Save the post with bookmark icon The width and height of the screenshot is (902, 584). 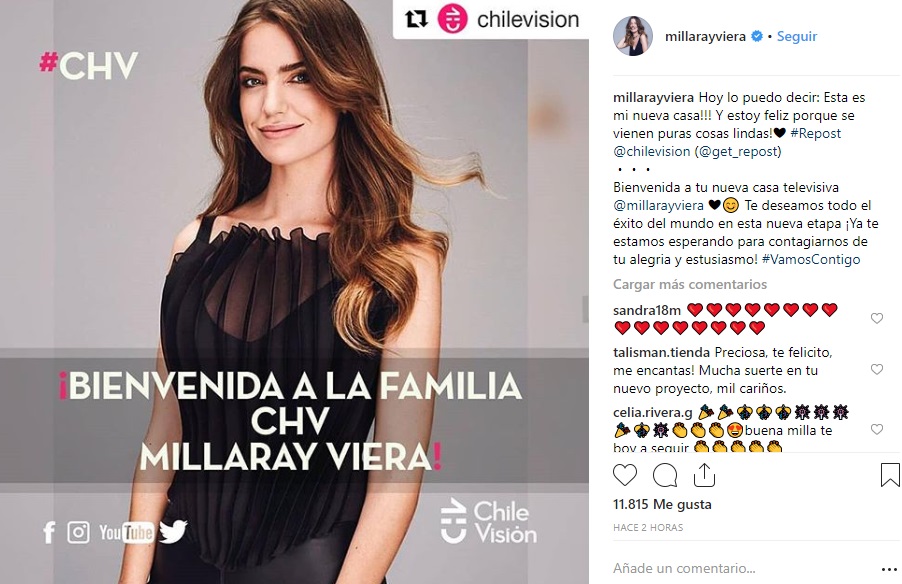click(x=890, y=475)
